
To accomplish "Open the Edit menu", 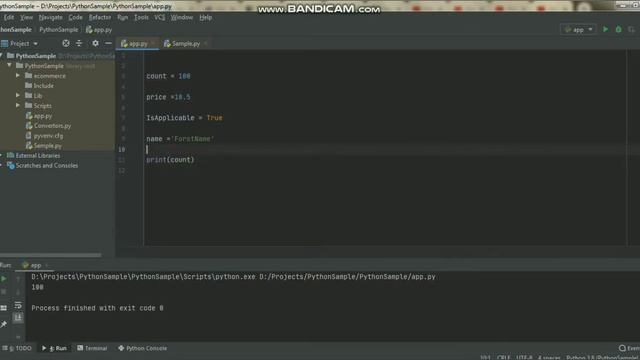I will 9,17.
